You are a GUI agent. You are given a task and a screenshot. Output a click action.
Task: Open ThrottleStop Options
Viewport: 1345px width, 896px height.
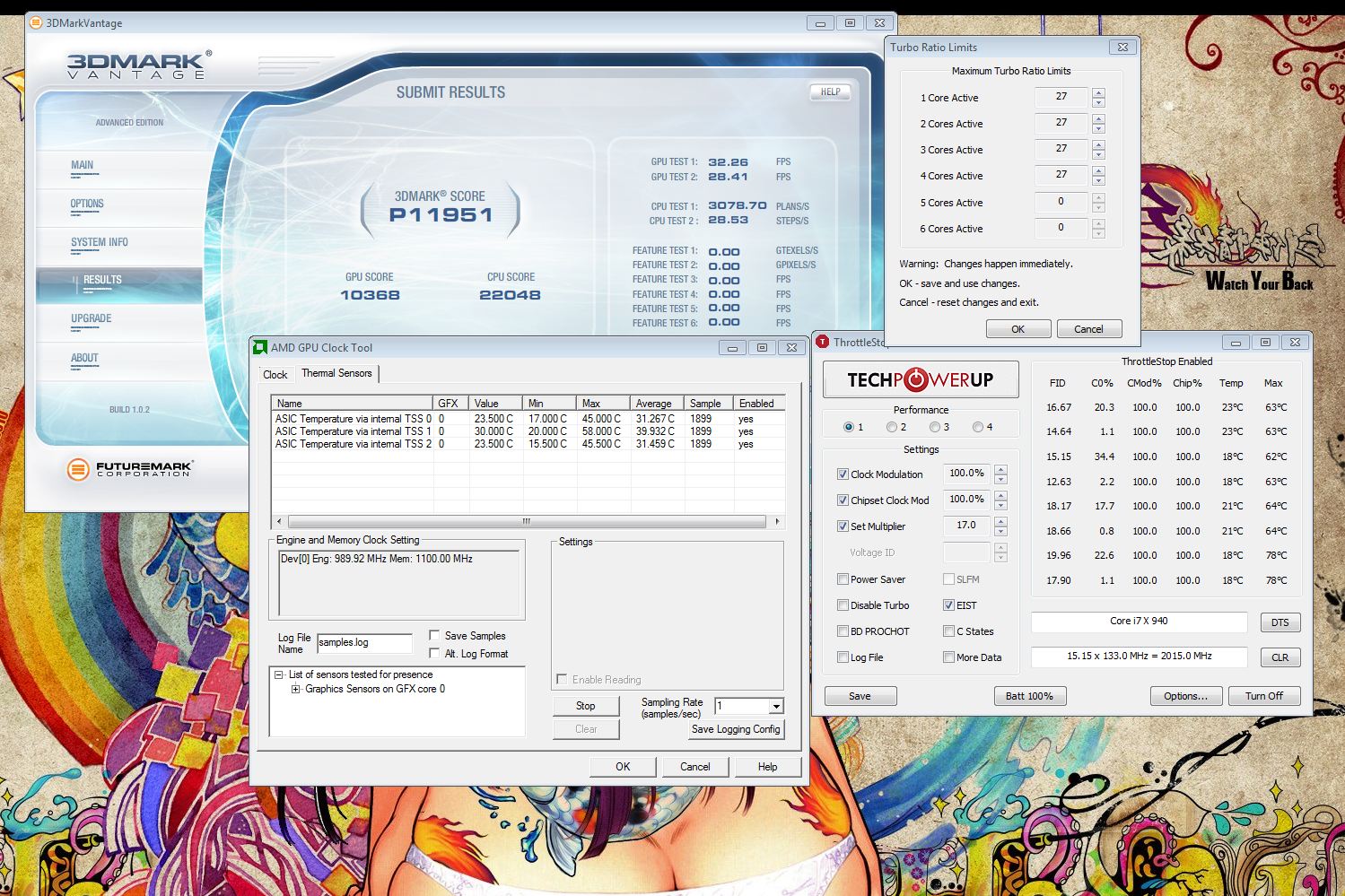[1185, 696]
